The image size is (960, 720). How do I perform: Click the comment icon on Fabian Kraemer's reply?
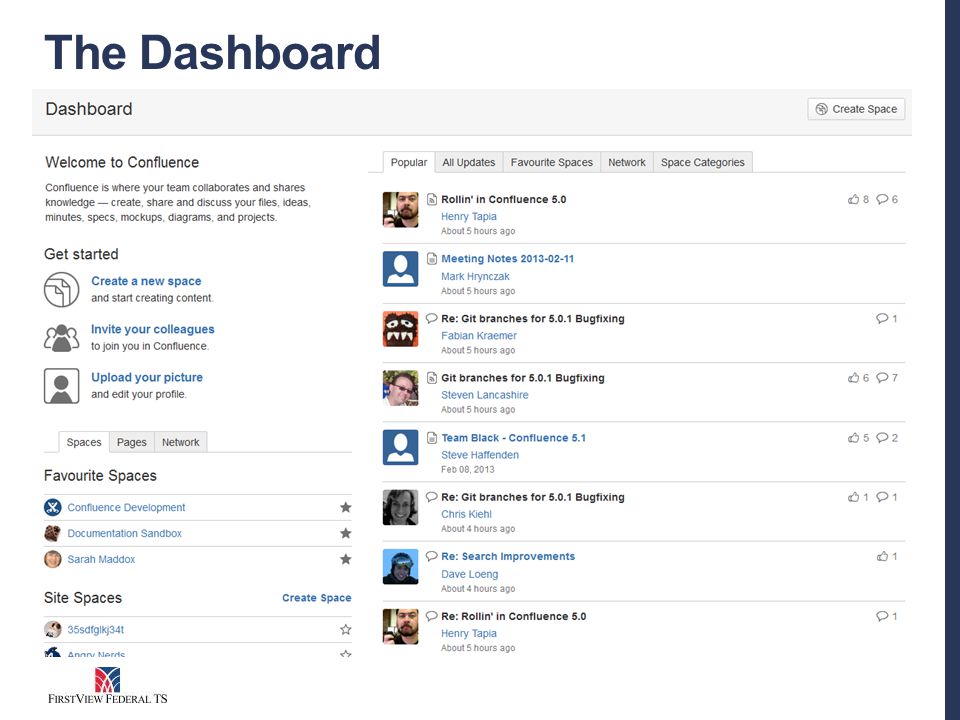pyautogui.click(x=882, y=318)
